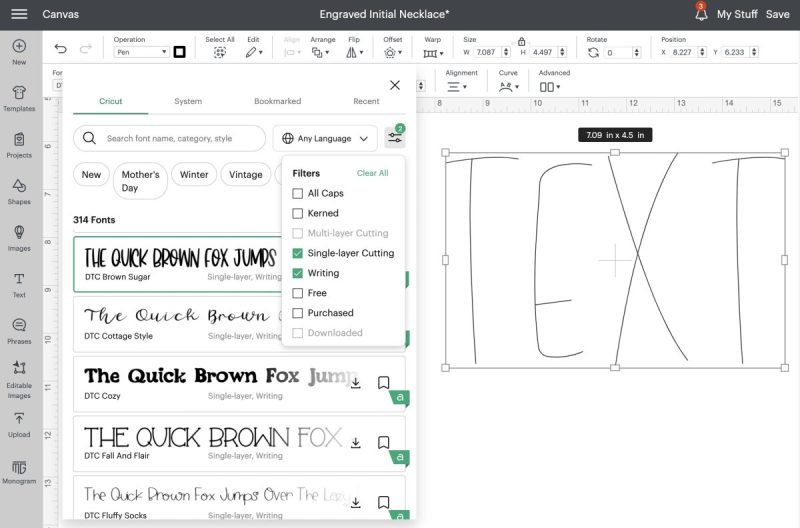Open the Any Language dropdown
Viewport: 800px width, 528px height.
click(325, 138)
